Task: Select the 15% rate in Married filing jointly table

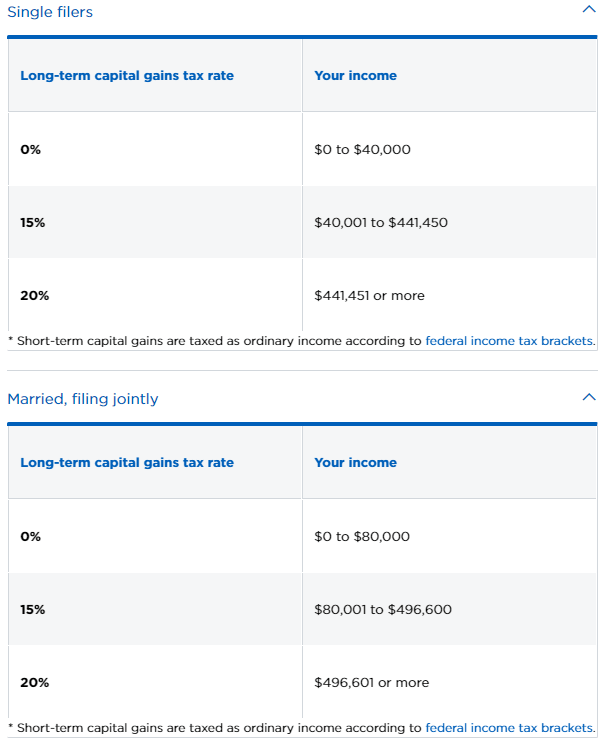Action: click(x=33, y=610)
